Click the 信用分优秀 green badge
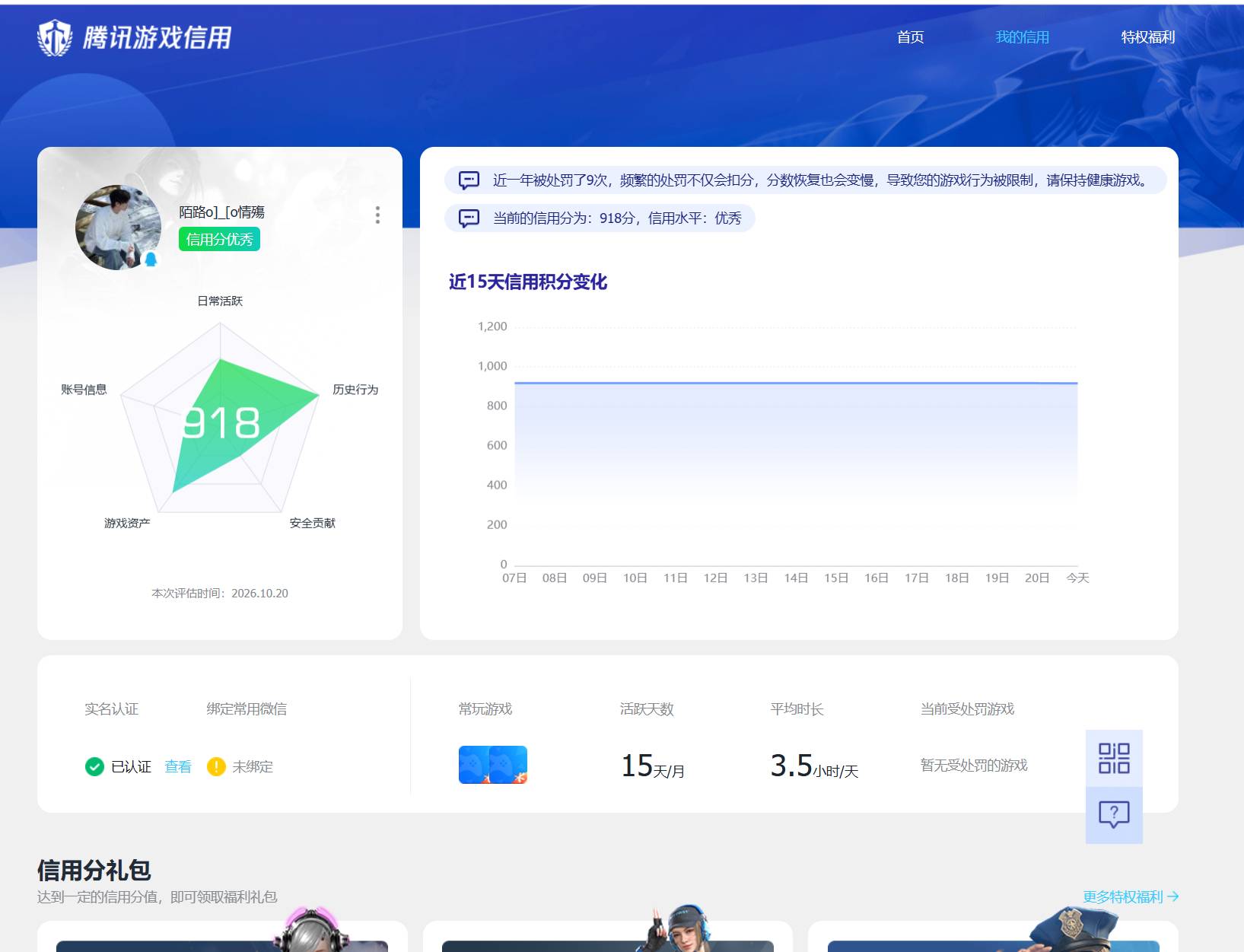1244x952 pixels. pos(219,239)
